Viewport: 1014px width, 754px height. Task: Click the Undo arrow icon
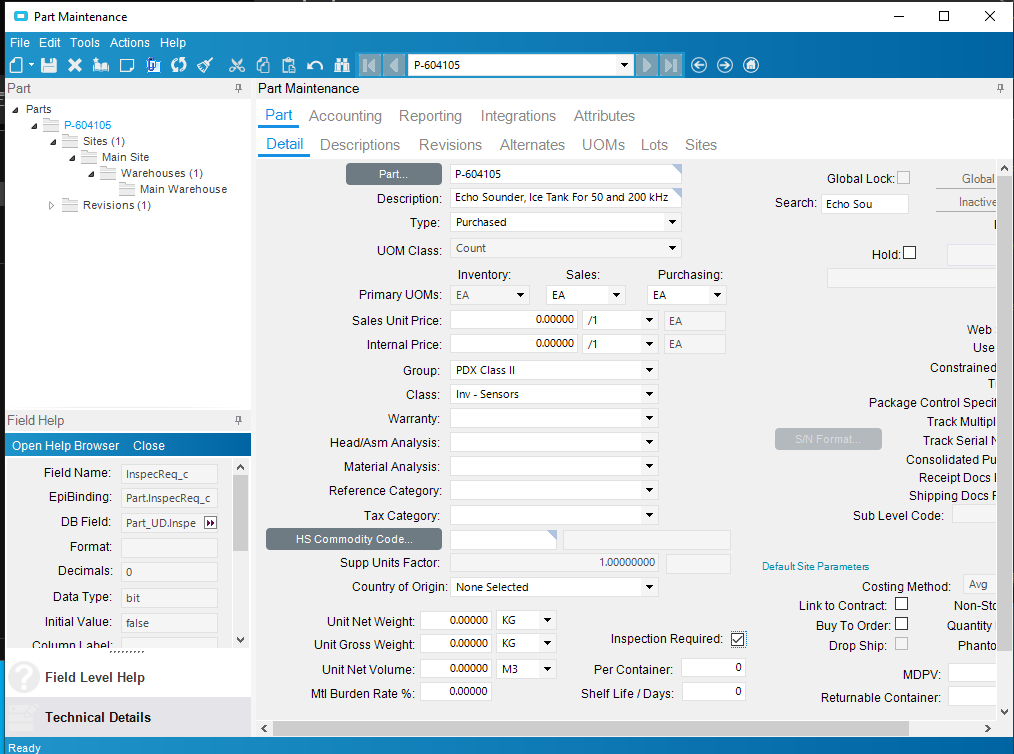(315, 65)
